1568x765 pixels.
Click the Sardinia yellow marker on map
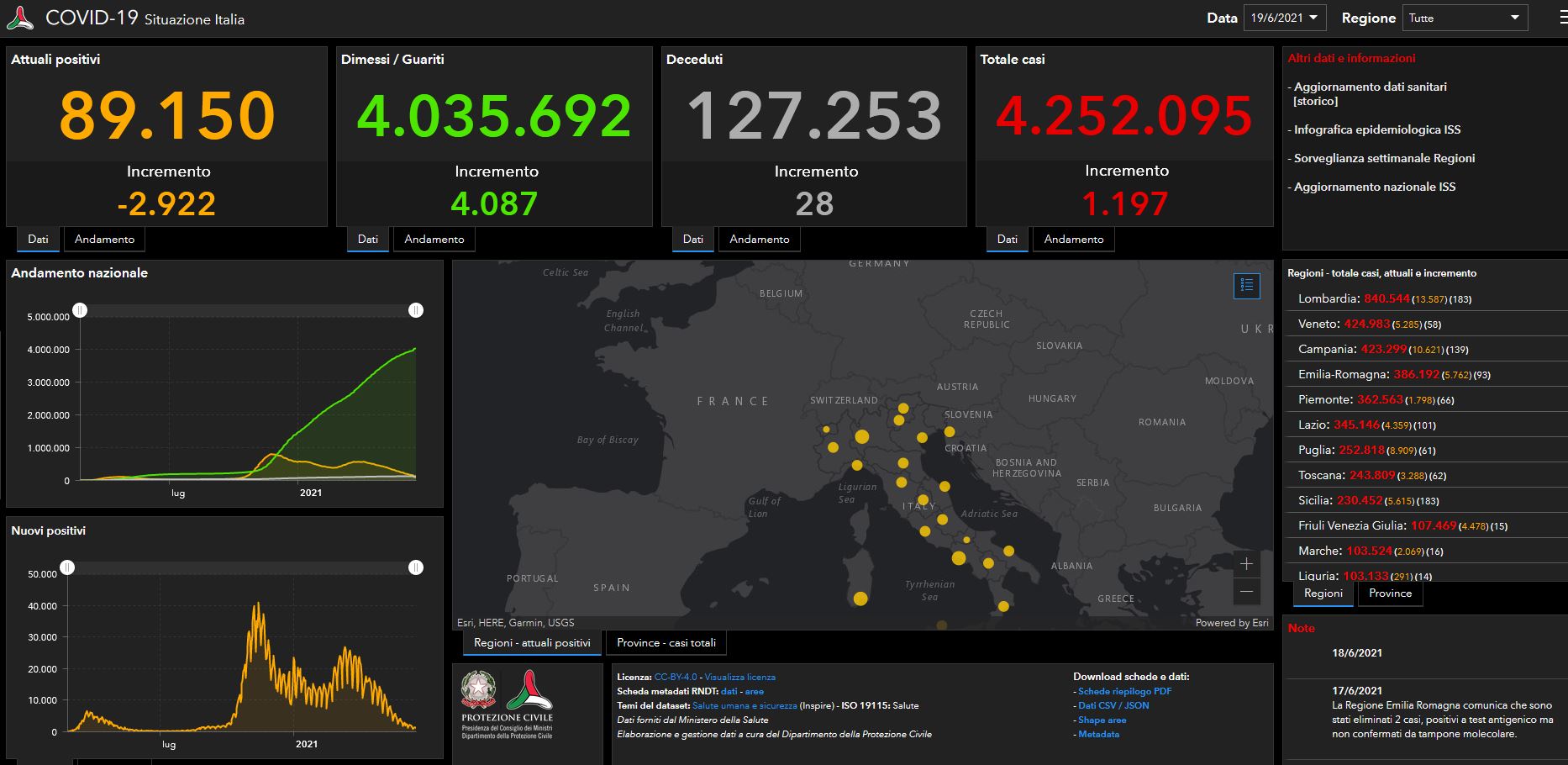click(x=860, y=599)
